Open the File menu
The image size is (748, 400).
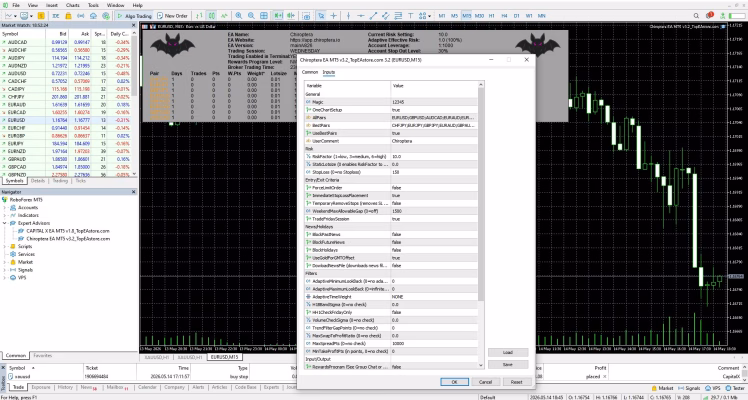(16, 5)
